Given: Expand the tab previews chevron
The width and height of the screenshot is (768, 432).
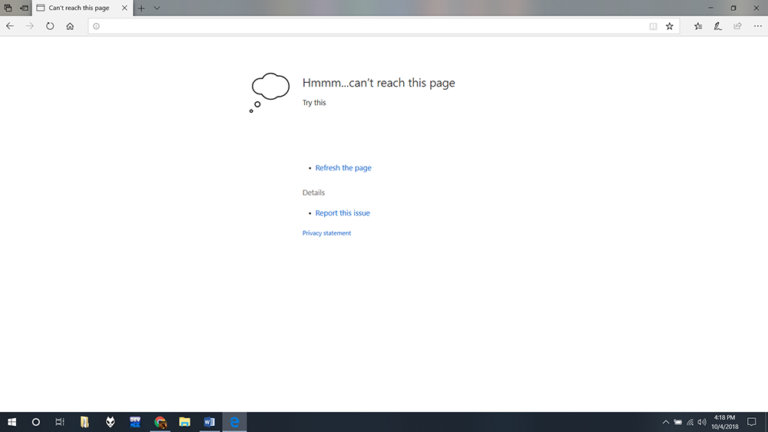Looking at the screenshot, I should click(x=157, y=8).
